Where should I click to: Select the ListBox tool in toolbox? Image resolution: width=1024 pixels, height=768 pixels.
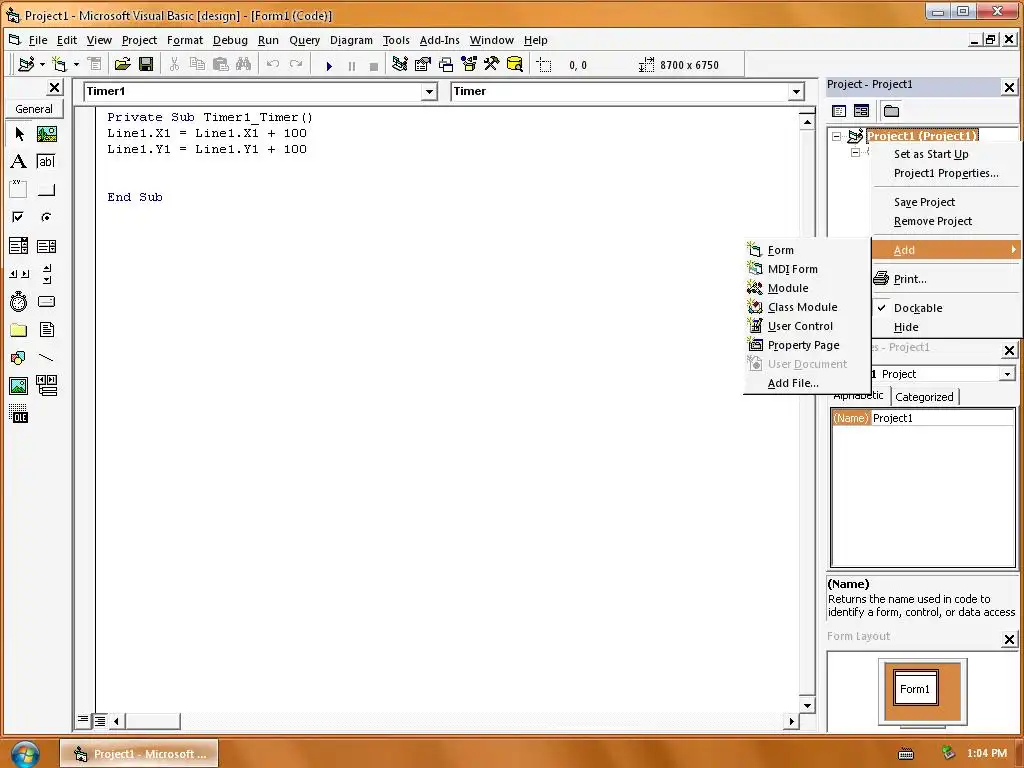point(46,246)
